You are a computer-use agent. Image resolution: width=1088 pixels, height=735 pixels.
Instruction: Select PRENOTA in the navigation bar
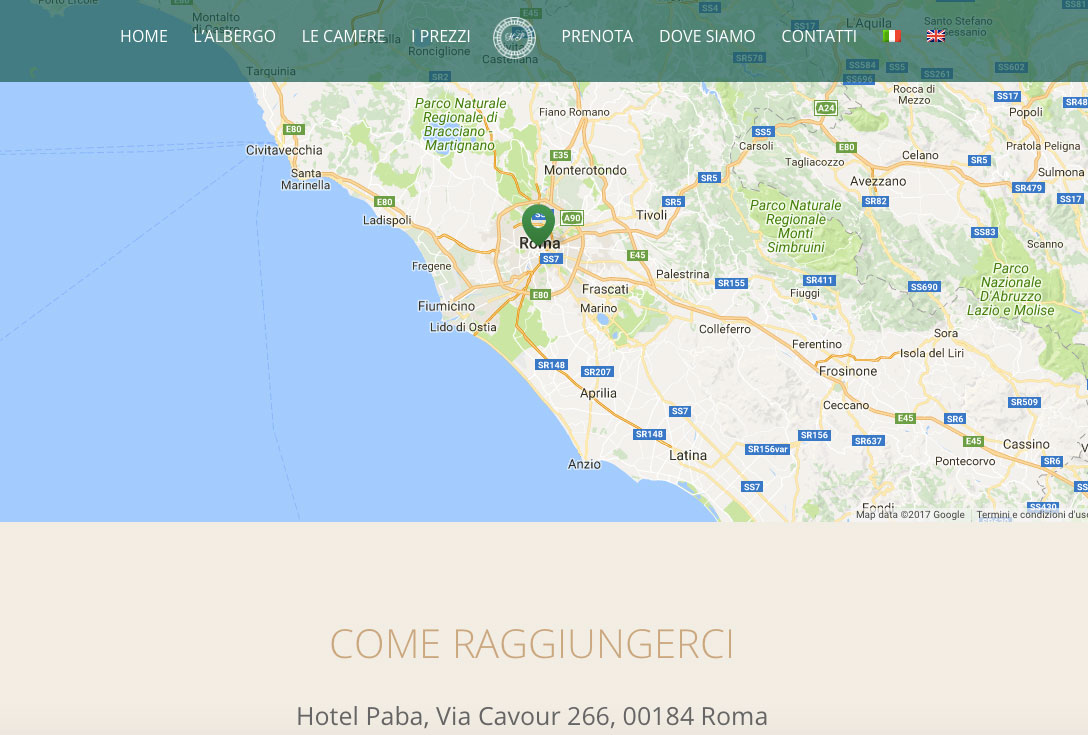tap(597, 36)
